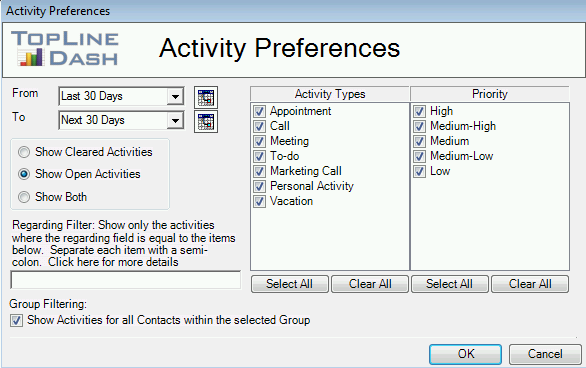
Task: Confirm preferences with the OK button
Action: tap(466, 354)
